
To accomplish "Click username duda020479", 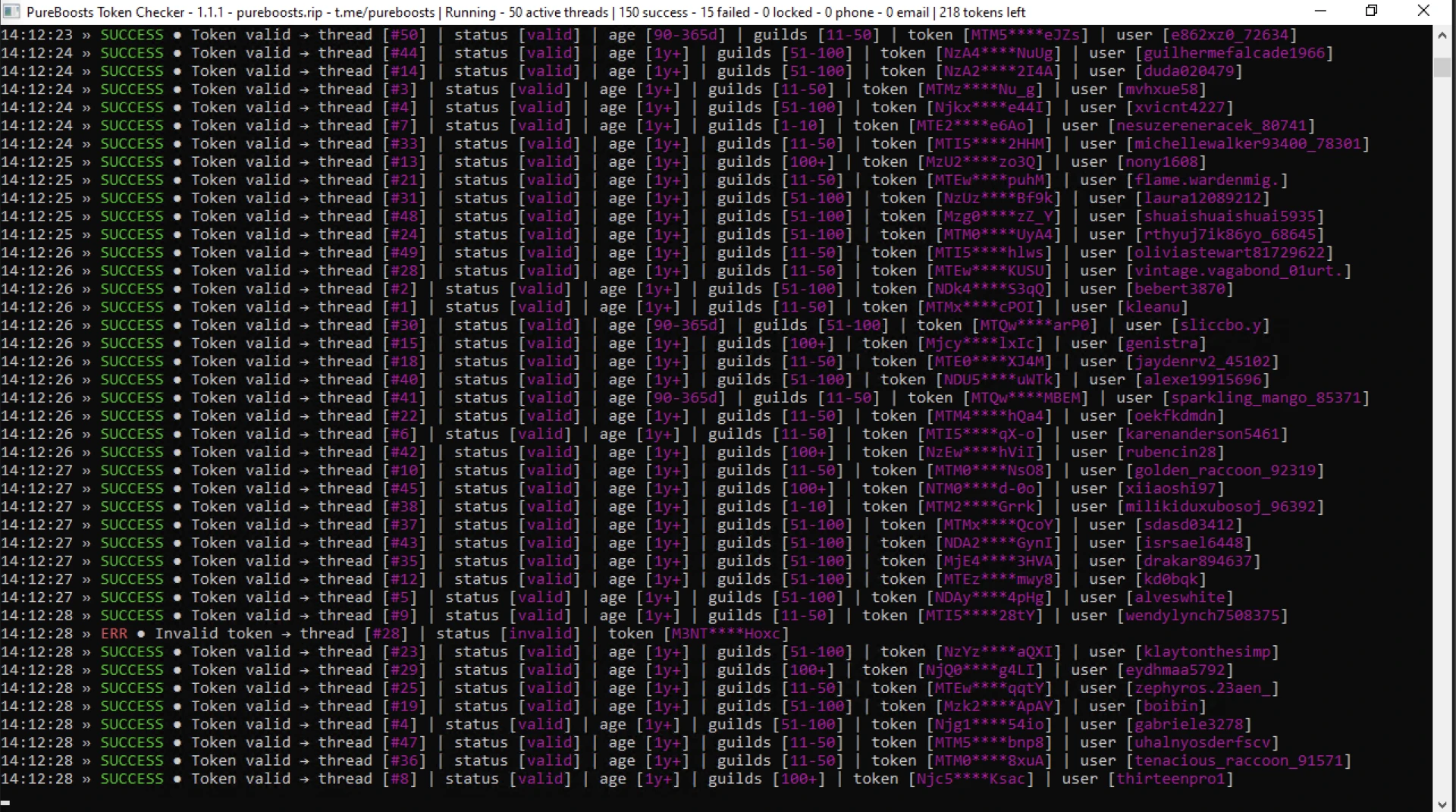I will [1189, 71].
